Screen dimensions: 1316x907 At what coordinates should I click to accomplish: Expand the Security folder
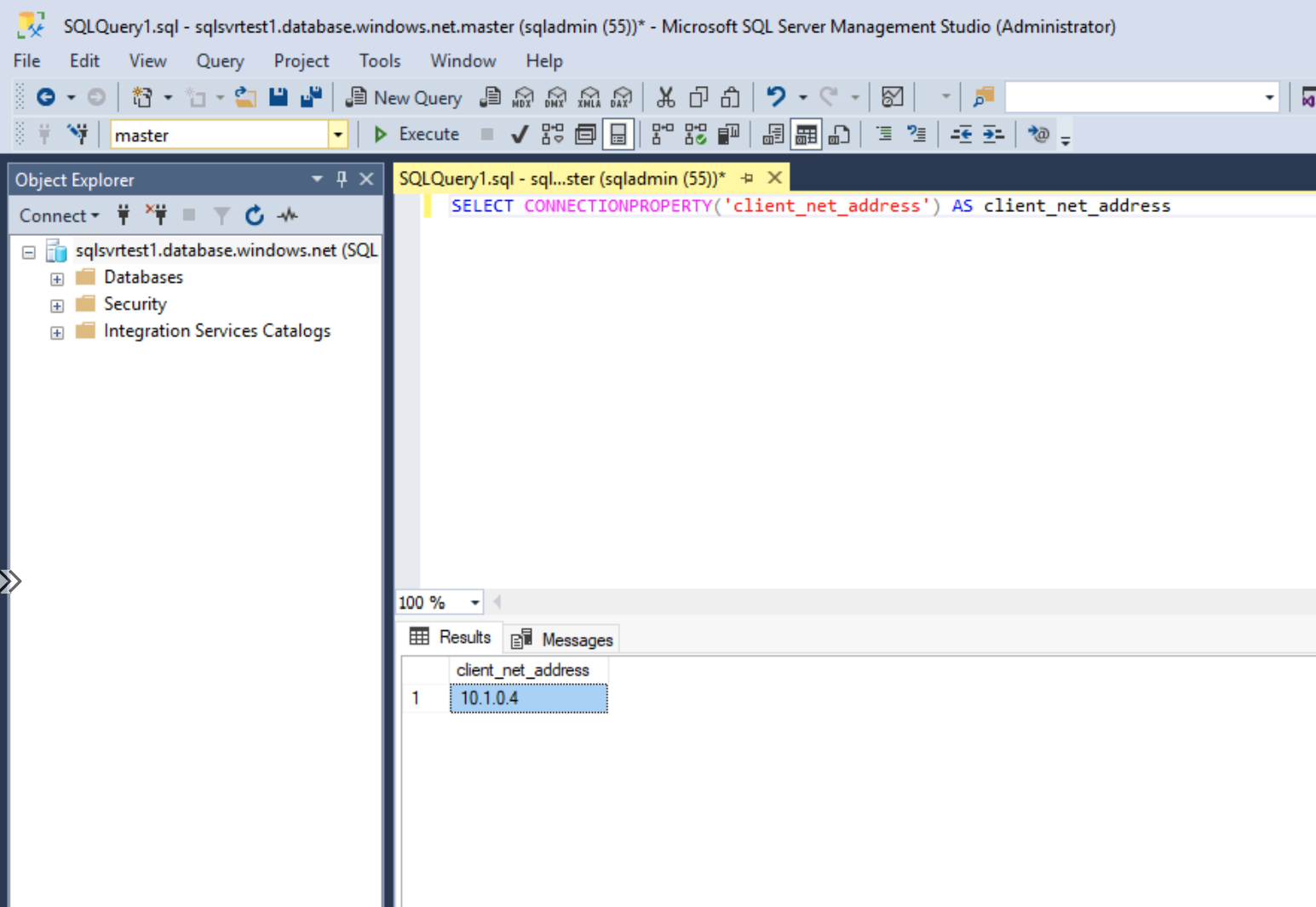click(x=57, y=306)
